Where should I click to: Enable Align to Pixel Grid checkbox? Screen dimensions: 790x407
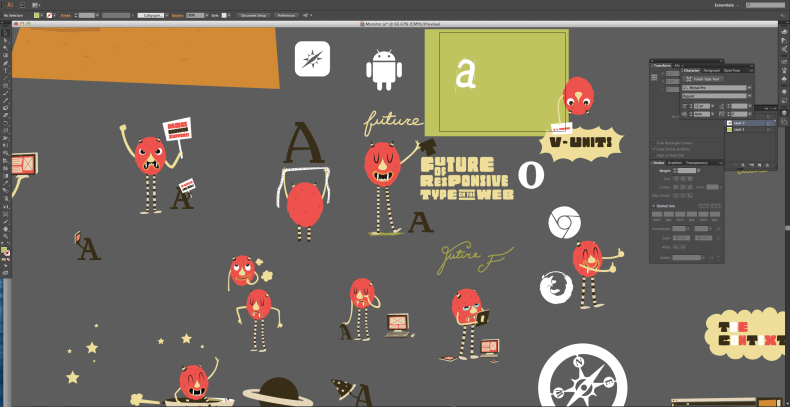pyautogui.click(x=653, y=155)
